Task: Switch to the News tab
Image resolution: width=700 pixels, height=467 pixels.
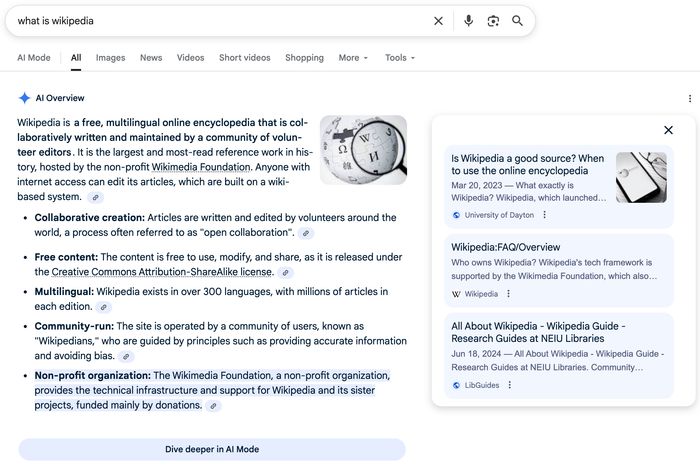Action: 151,58
